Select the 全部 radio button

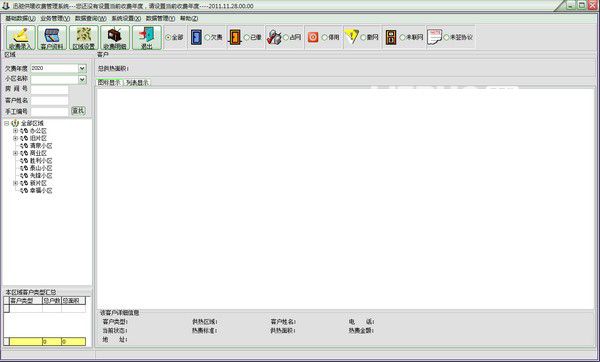click(x=168, y=38)
